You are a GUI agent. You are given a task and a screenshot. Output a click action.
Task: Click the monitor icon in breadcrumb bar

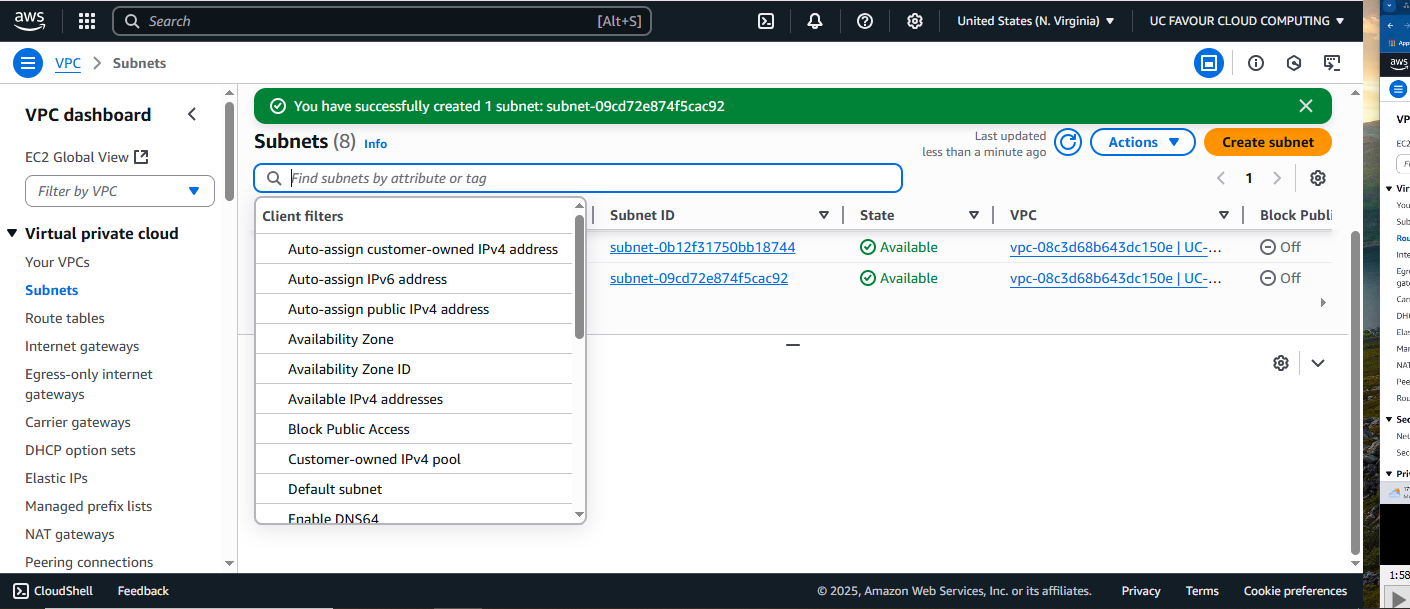click(1332, 63)
